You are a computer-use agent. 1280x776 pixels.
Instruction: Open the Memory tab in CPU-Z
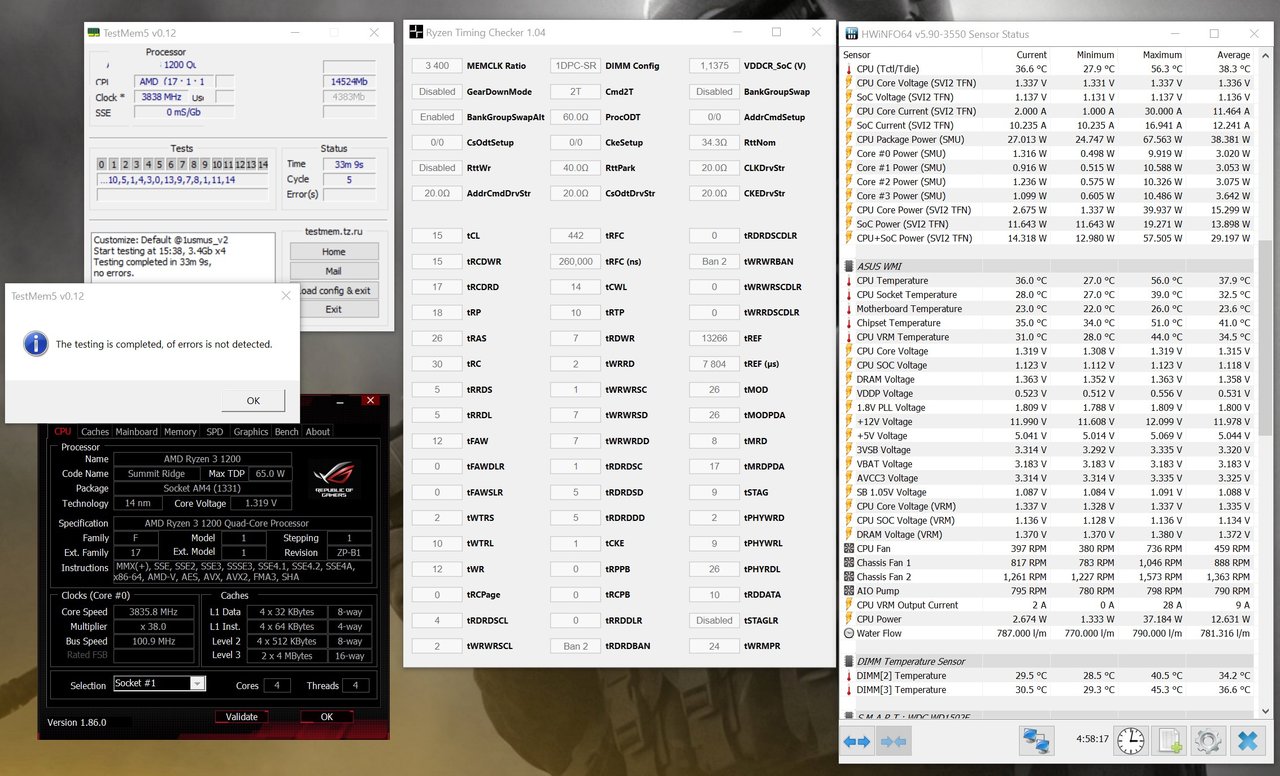pyautogui.click(x=180, y=432)
